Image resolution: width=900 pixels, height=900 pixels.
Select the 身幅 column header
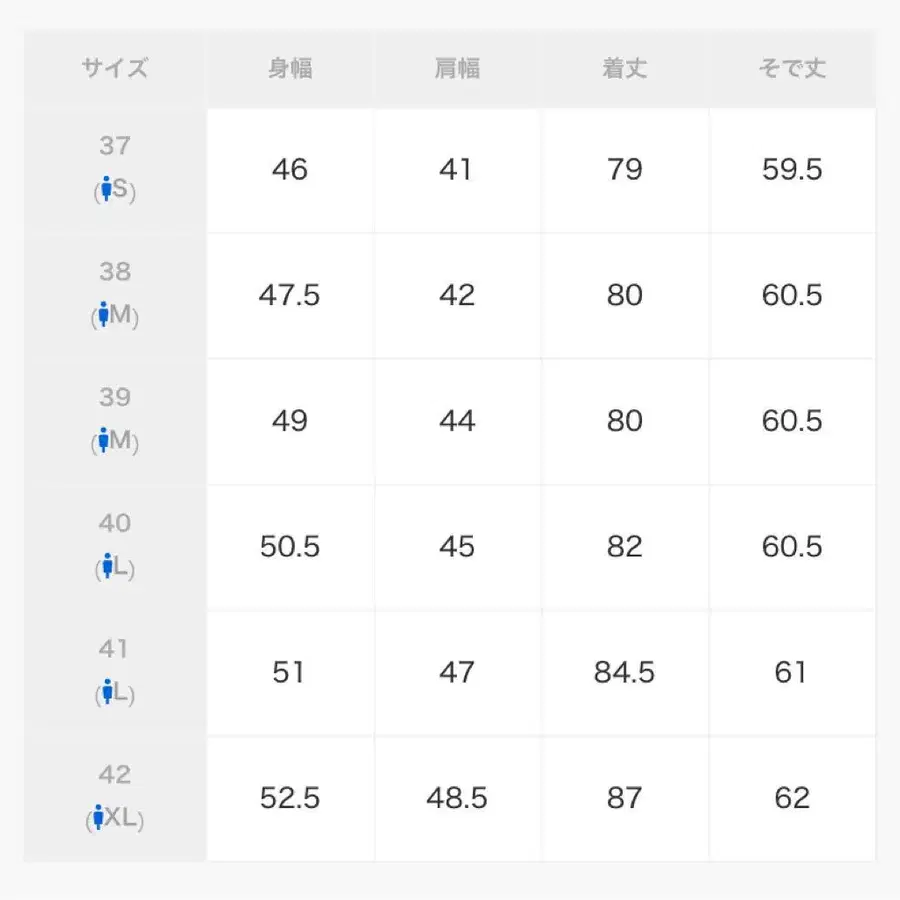[x=290, y=69]
